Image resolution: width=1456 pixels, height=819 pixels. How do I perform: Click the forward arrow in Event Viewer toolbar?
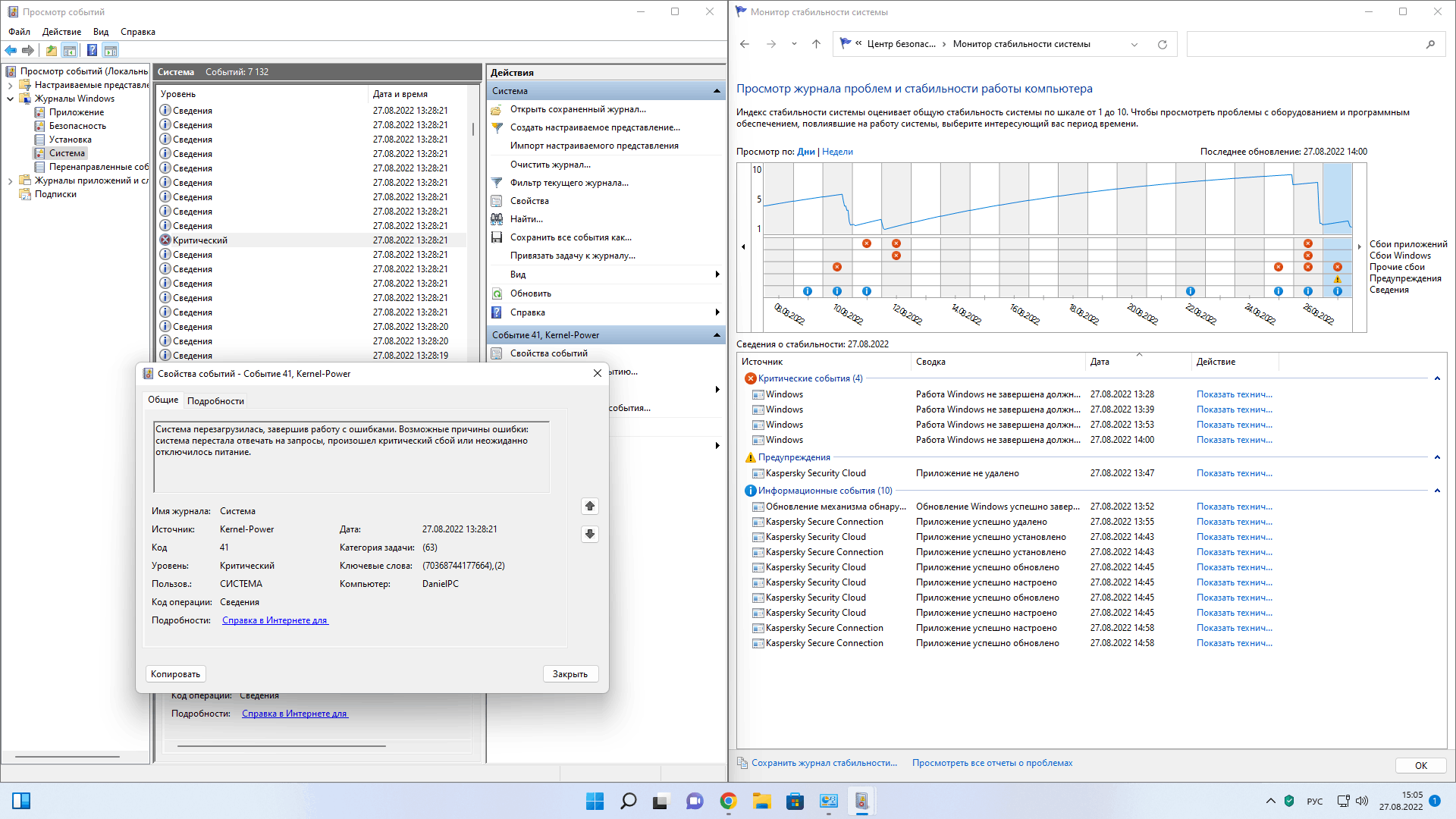point(28,50)
